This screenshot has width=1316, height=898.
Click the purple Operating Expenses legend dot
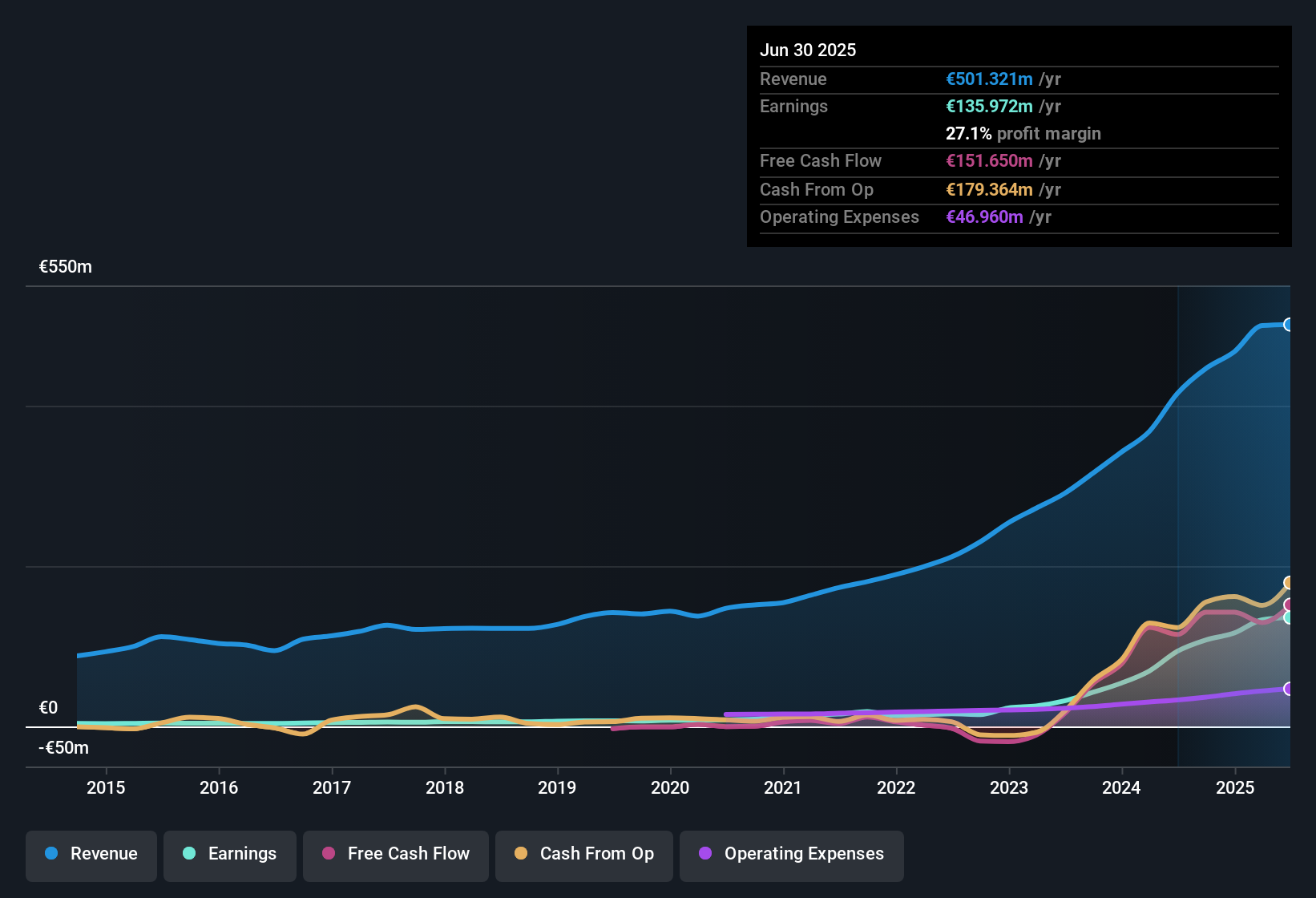click(704, 854)
